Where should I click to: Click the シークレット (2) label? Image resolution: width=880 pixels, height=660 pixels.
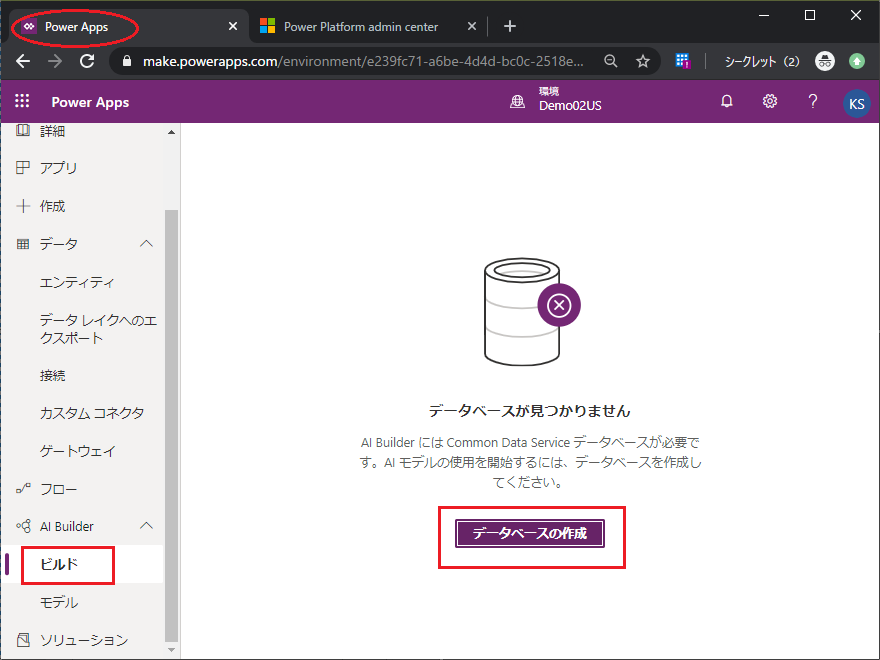coord(762,61)
